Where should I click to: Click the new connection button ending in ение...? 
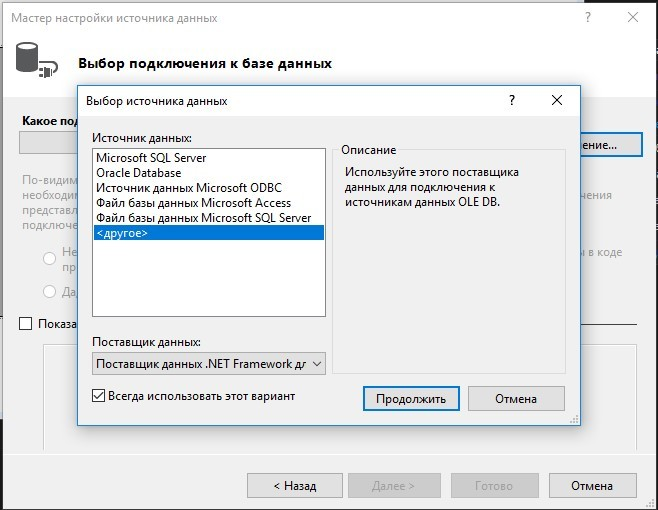tap(611, 145)
